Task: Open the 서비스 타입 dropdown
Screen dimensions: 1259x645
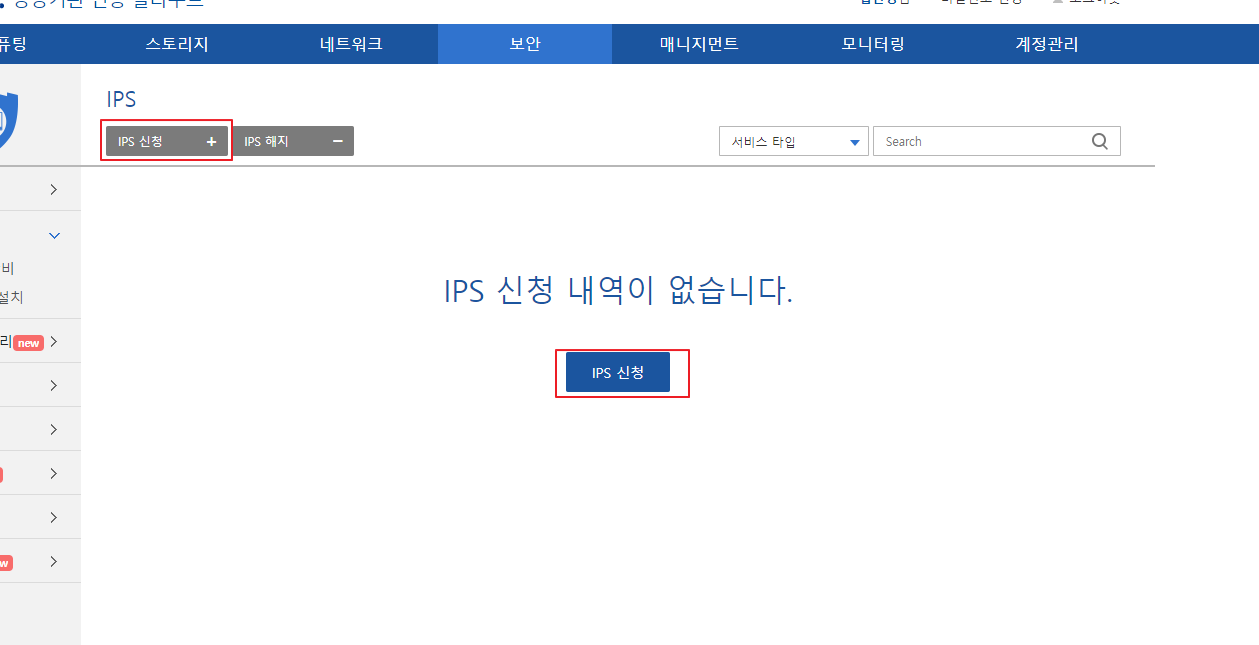Action: [793, 142]
